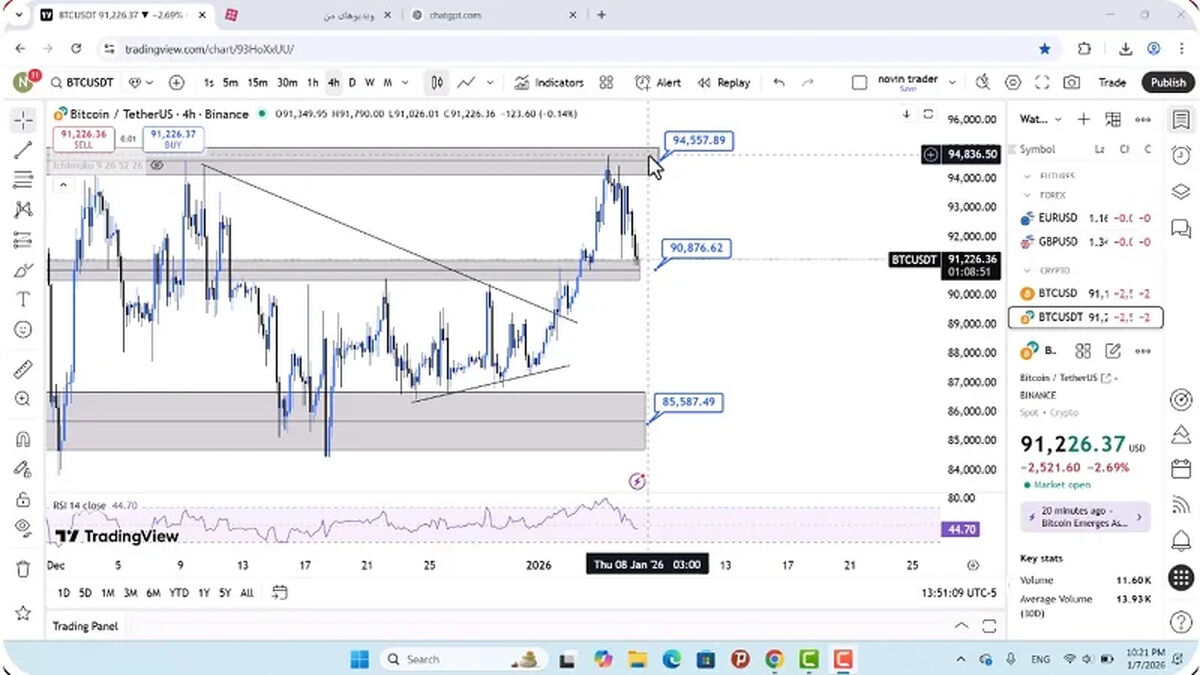This screenshot has height=675, width=1200.
Task: Select the 1s timeframe
Action: [208, 83]
